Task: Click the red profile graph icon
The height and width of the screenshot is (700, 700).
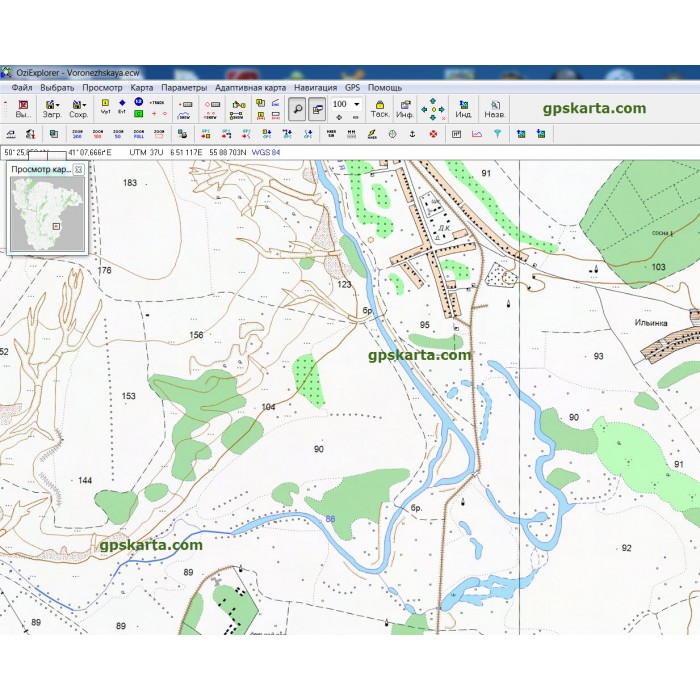Action: click(477, 133)
